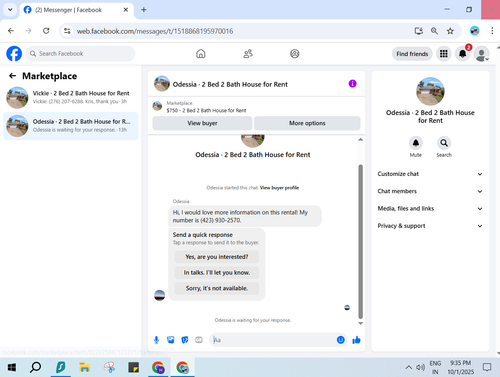Image resolution: width=500 pixels, height=377 pixels.
Task: Click scroll-down arrow of chat scrollbar
Action: [360, 323]
